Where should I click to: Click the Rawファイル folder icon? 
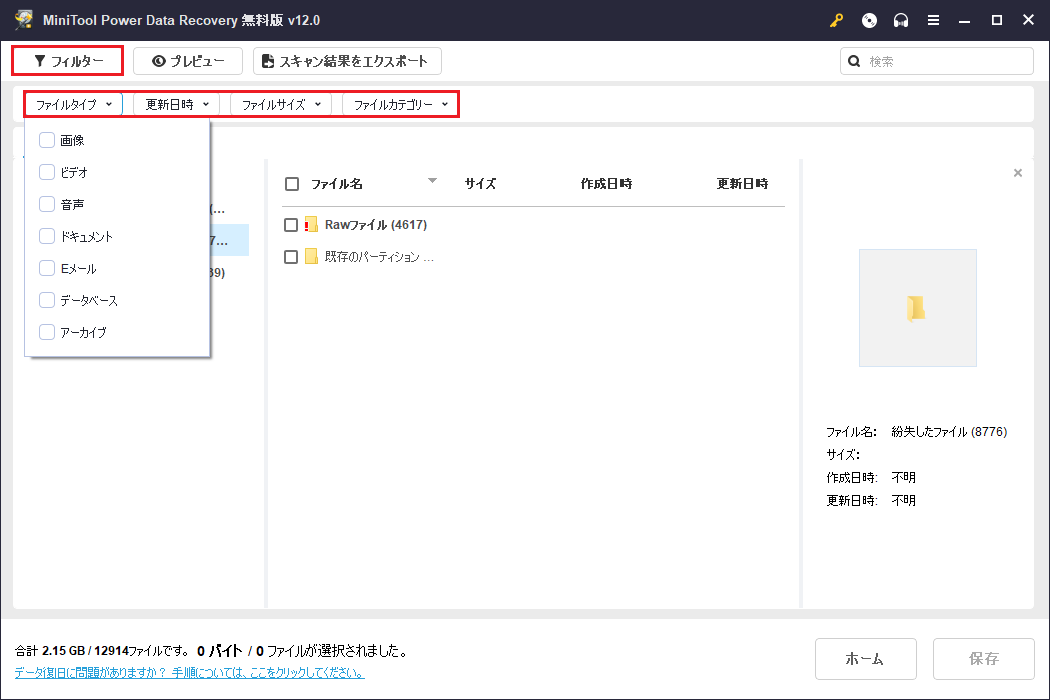coord(311,225)
